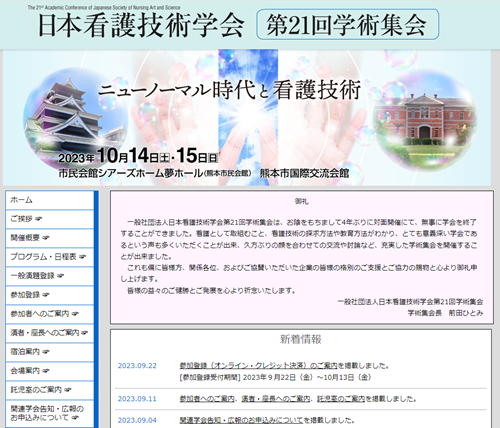
Task: Click the 2023.09.04 news date
Action: pyautogui.click(x=137, y=420)
